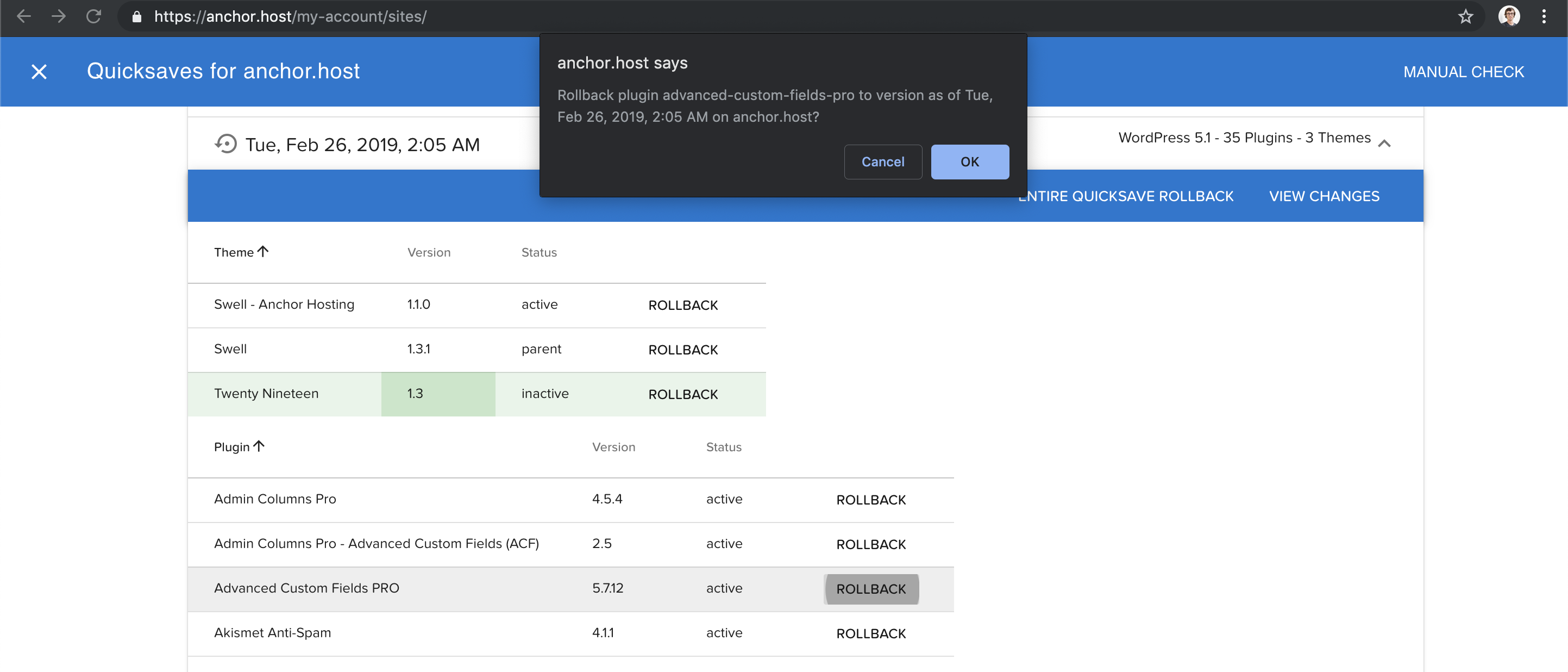Collapse the quicksave with chevron arrow
The height and width of the screenshot is (672, 1568).
click(1384, 143)
